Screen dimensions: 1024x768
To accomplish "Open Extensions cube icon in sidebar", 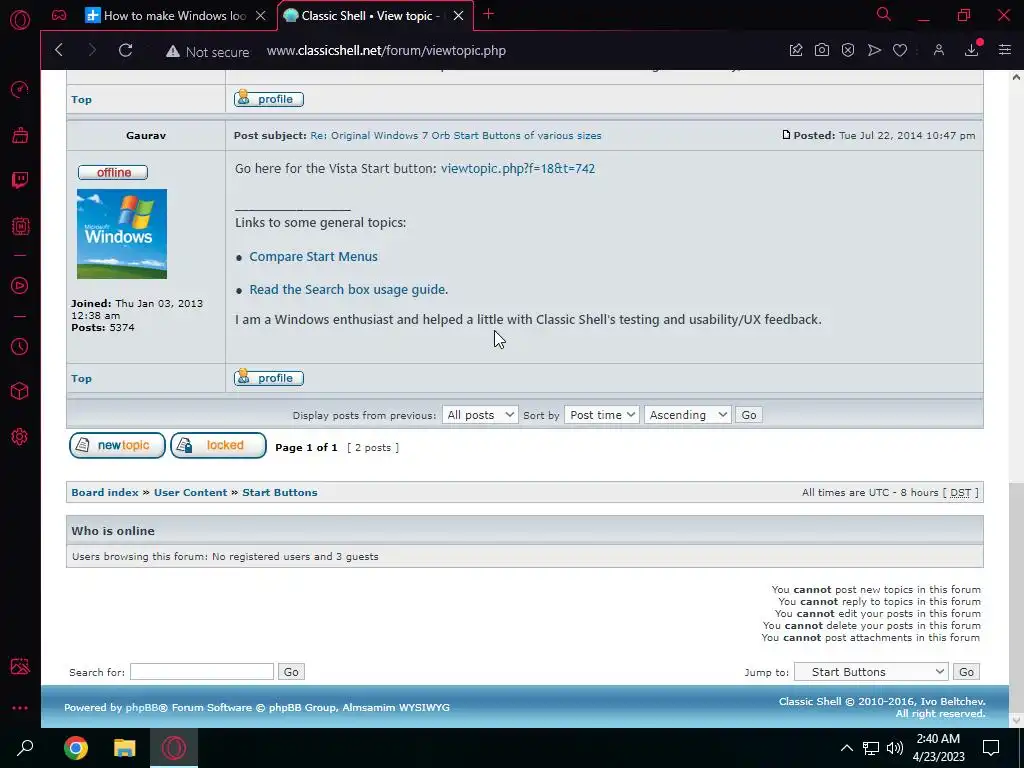I will (x=20, y=391).
